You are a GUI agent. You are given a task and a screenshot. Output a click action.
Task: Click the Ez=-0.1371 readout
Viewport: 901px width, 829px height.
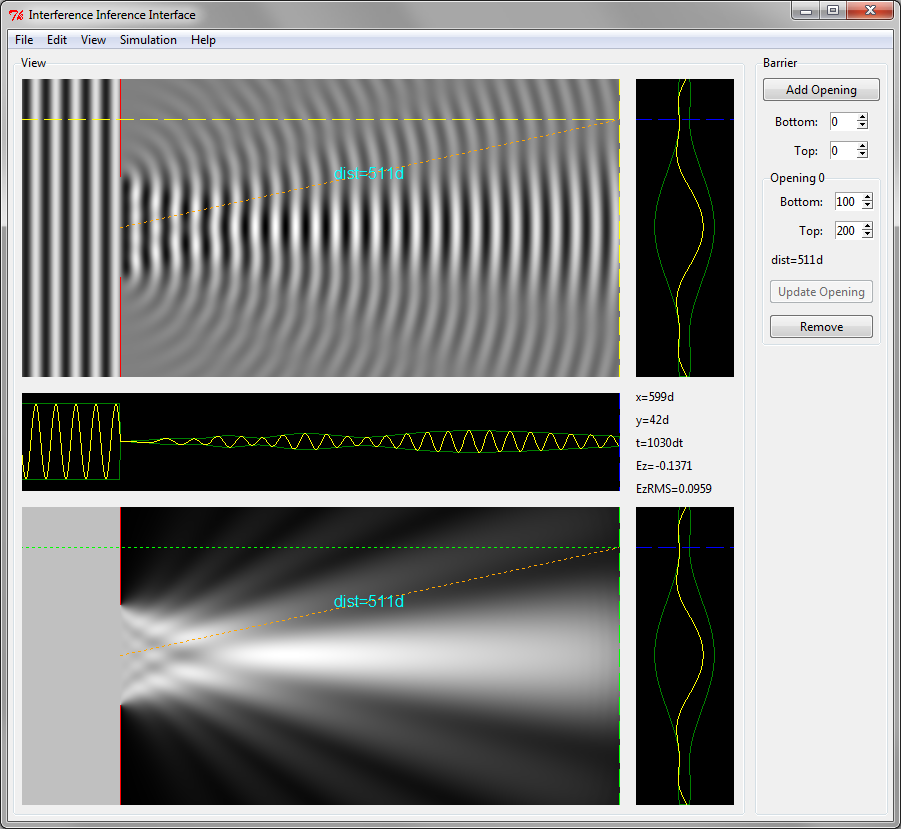click(664, 466)
